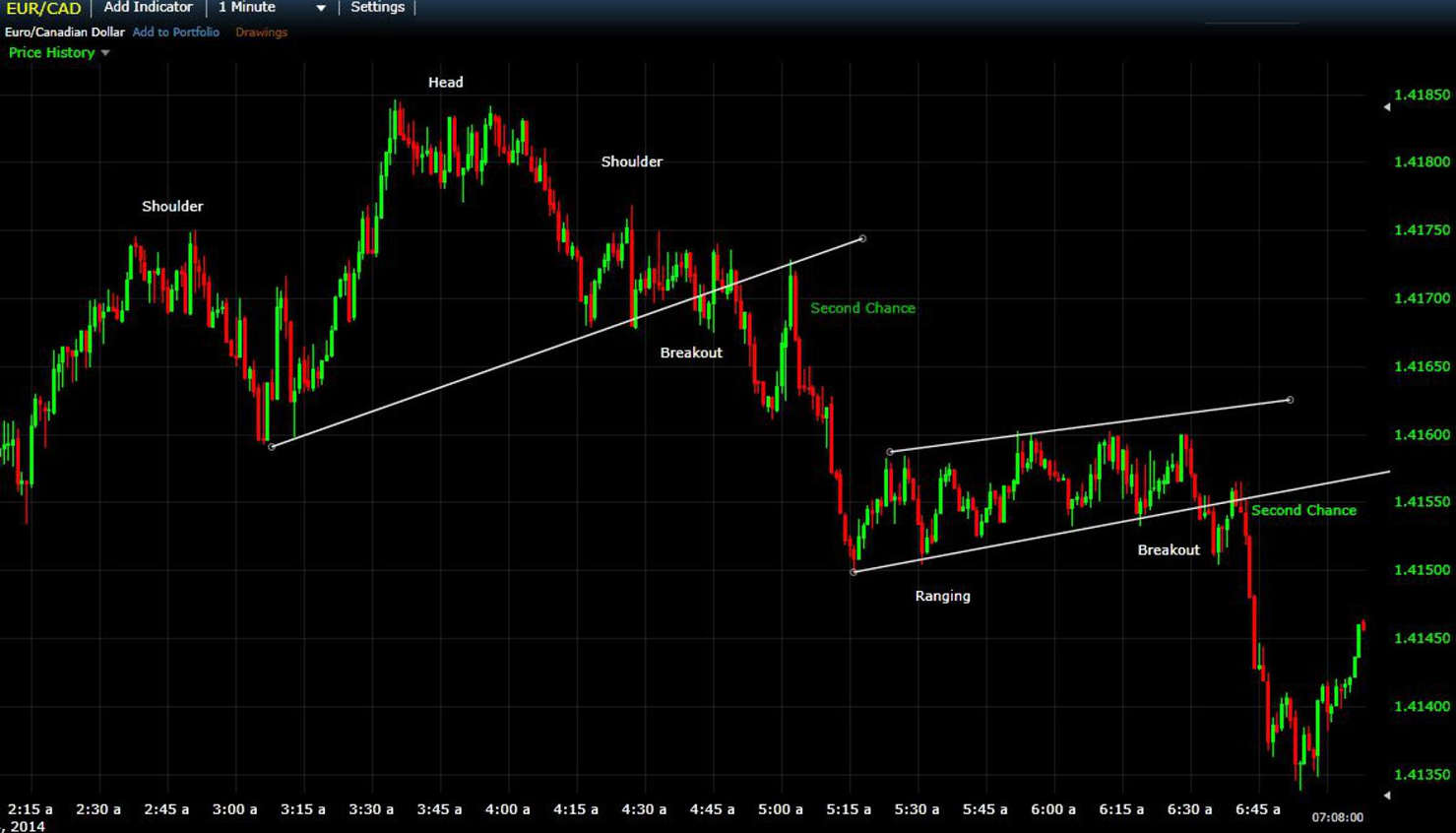Select the Ranging annotation label
Viewport: 1456px width, 833px height.
click(942, 596)
